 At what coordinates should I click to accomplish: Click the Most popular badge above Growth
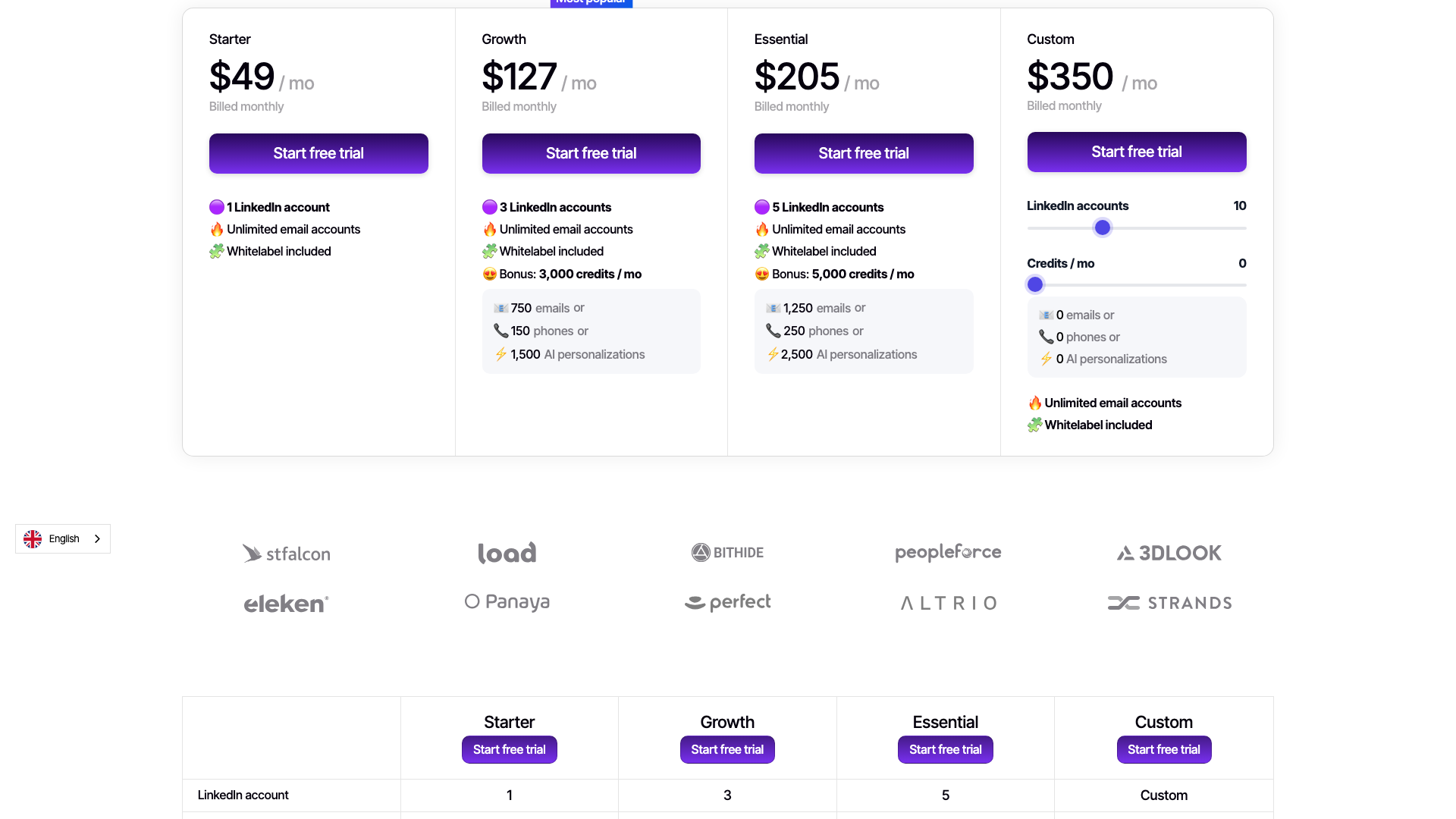tap(591, 3)
